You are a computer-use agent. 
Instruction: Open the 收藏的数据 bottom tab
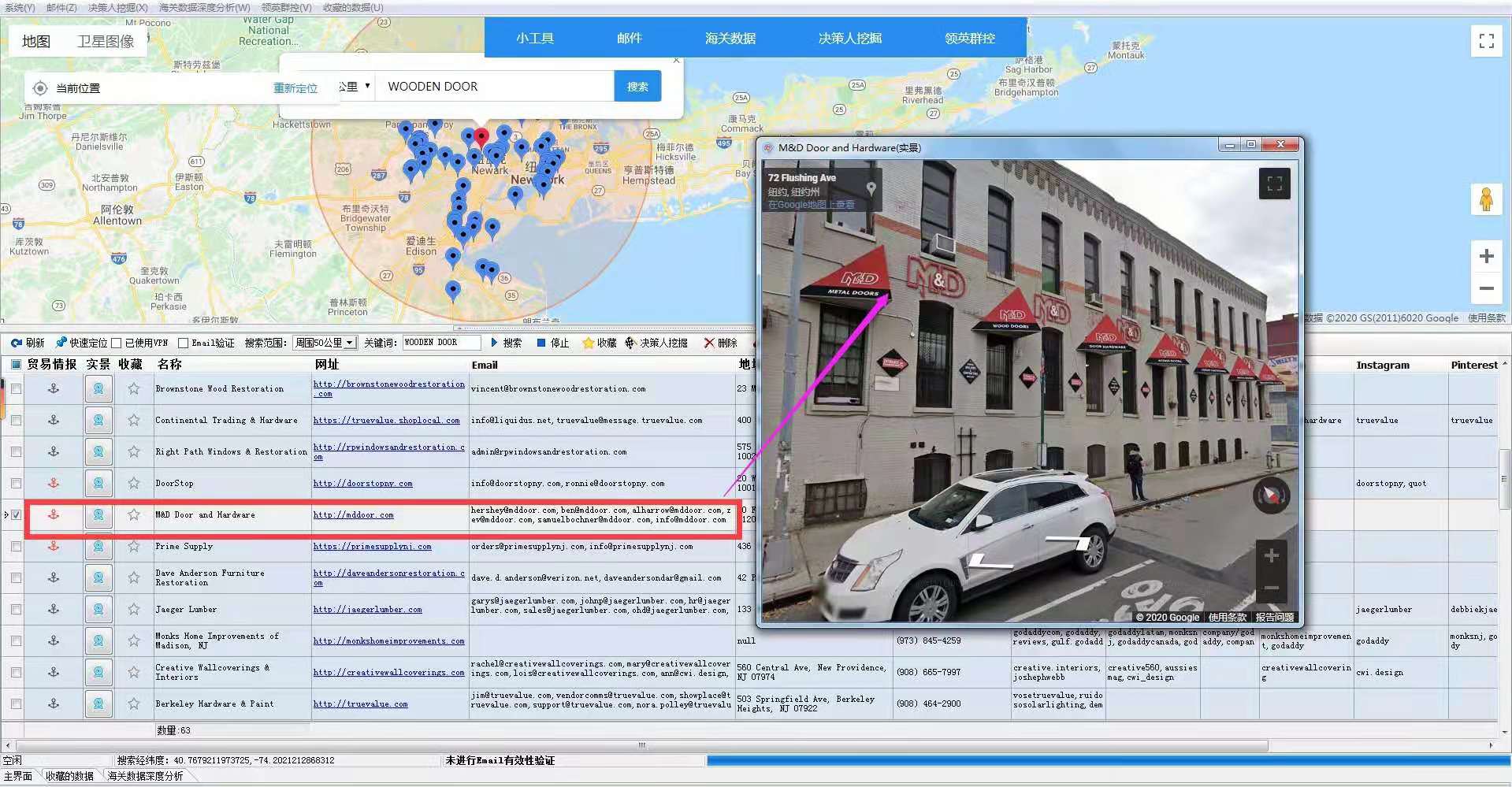[x=69, y=776]
